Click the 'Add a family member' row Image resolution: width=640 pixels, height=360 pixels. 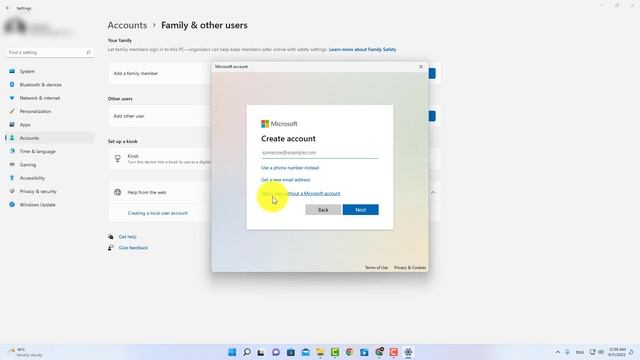tap(274, 73)
